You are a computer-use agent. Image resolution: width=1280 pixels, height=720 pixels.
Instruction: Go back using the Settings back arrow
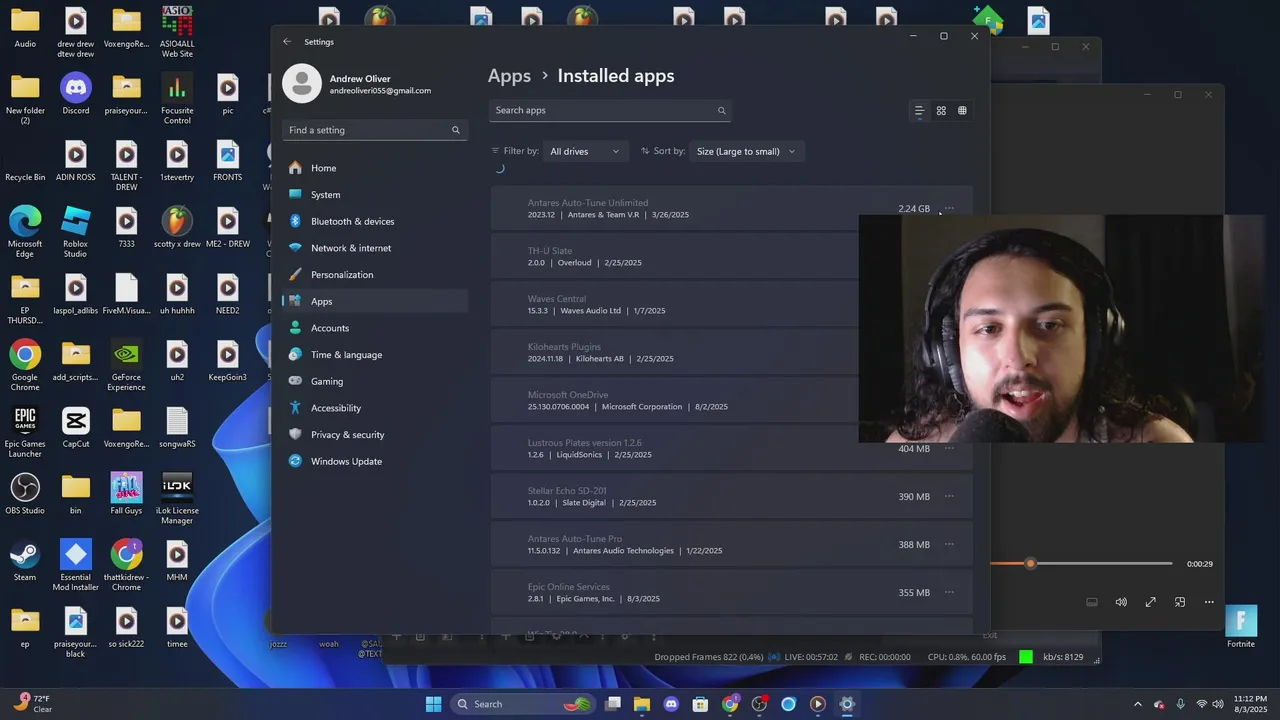click(x=287, y=42)
